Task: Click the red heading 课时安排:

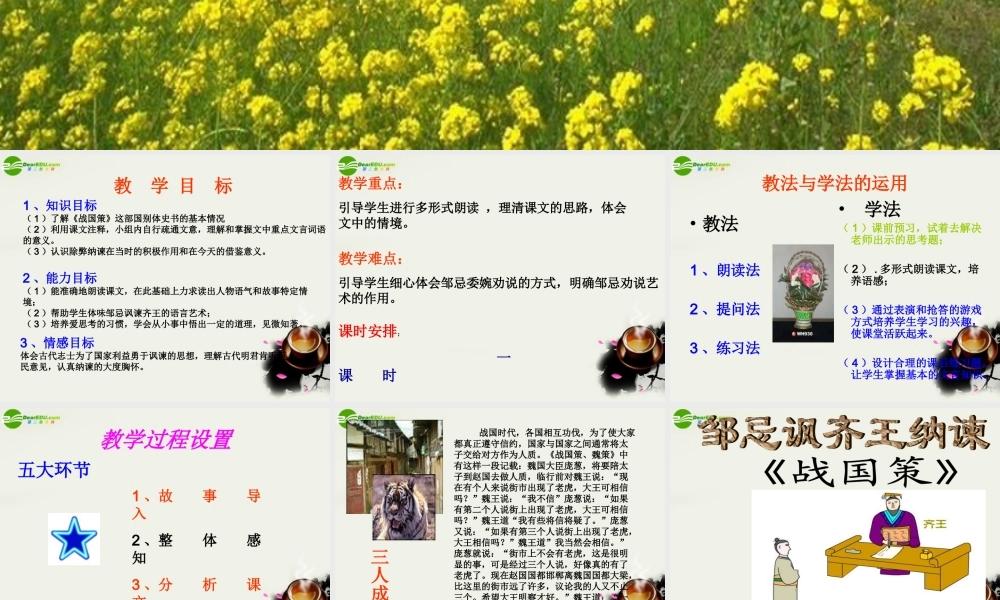Action: [369, 331]
